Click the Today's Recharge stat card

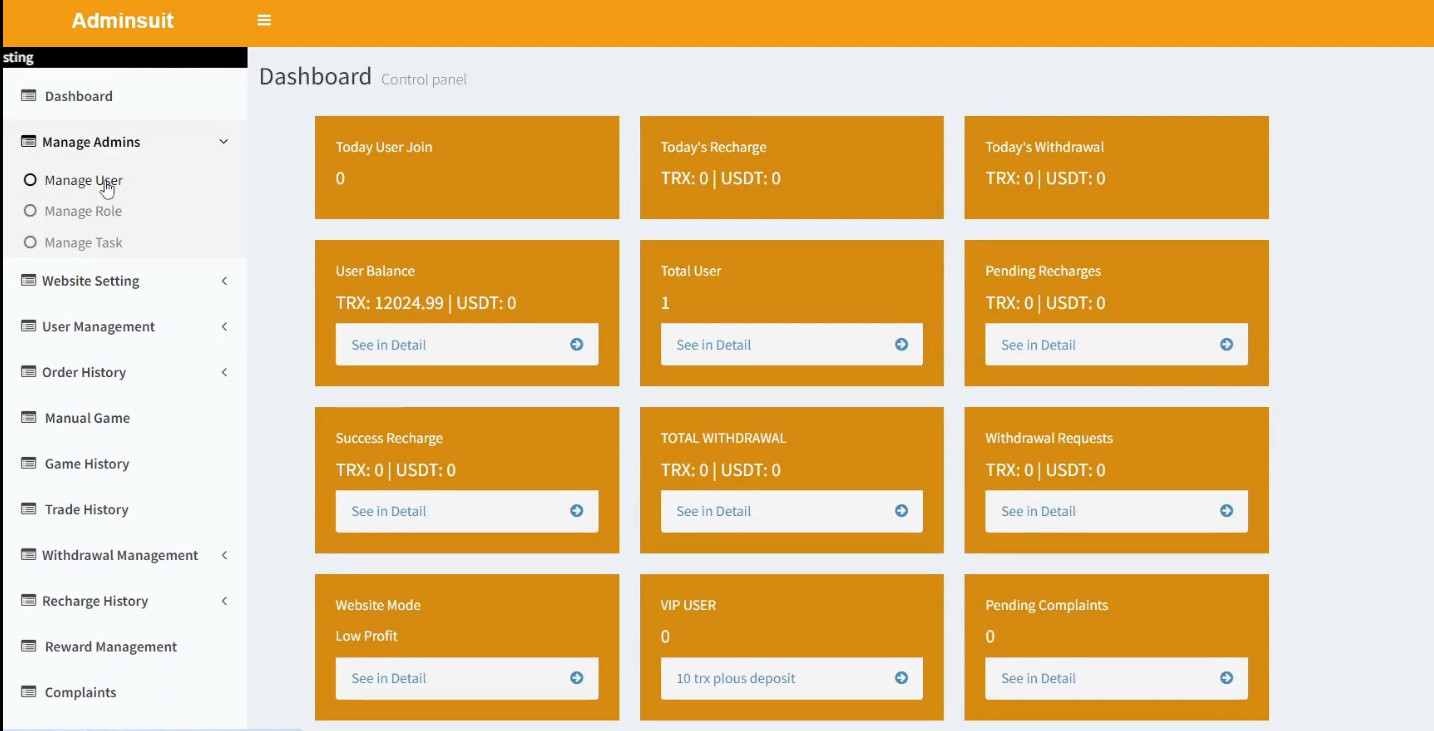coord(791,167)
